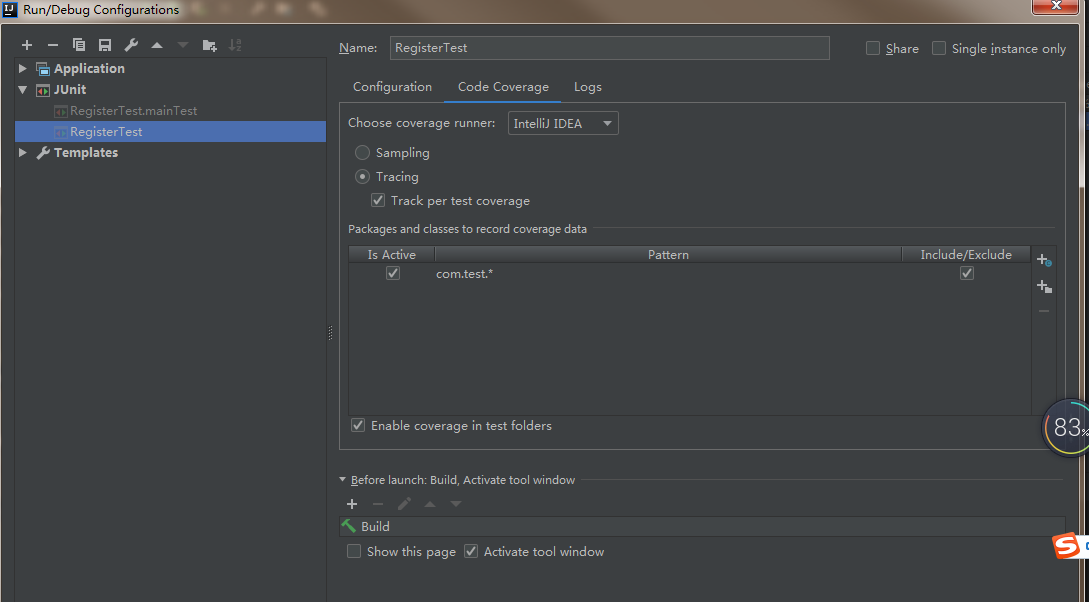
Task: Move configuration down in the list
Action: (183, 45)
